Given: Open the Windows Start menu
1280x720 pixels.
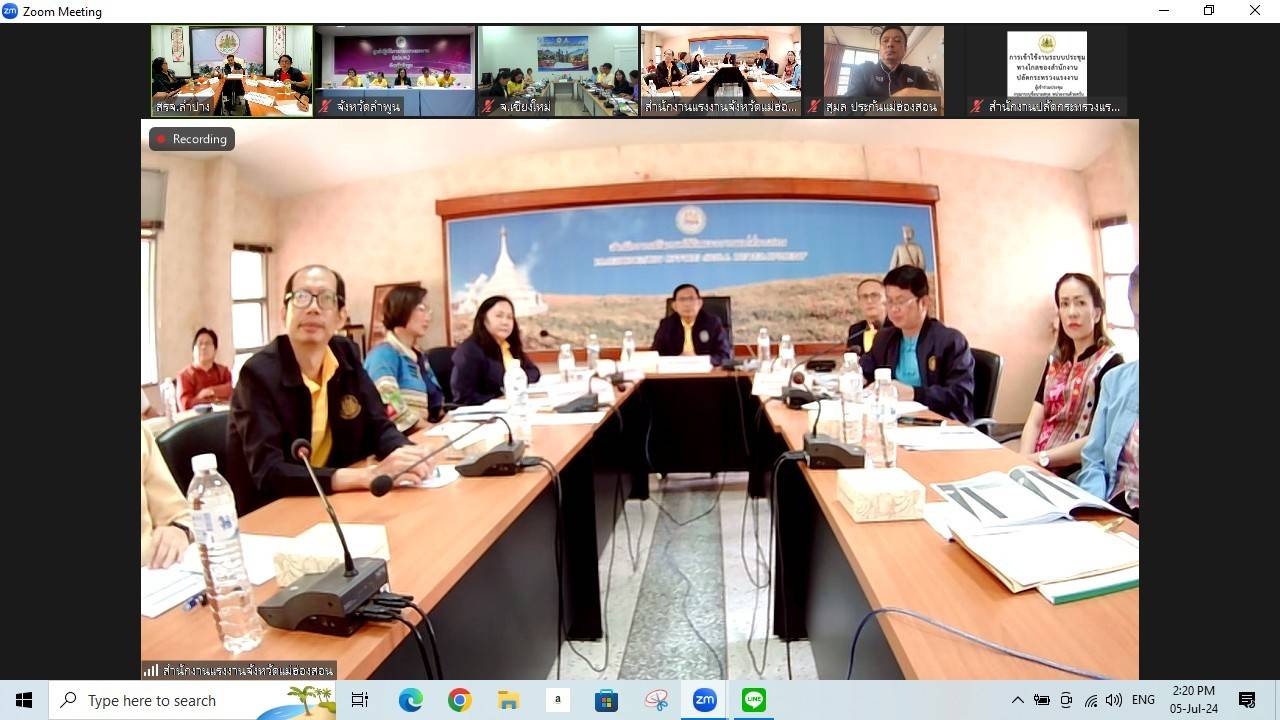Looking at the screenshot, I should click(x=24, y=700).
